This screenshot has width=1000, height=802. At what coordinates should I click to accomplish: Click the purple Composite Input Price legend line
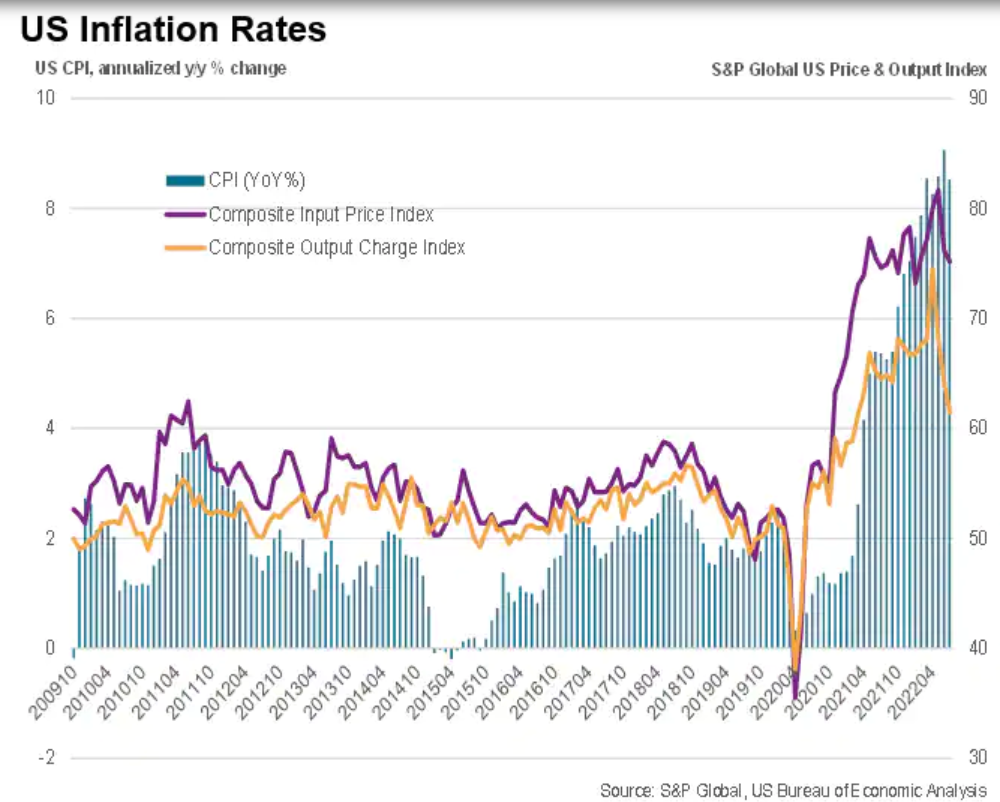185,214
